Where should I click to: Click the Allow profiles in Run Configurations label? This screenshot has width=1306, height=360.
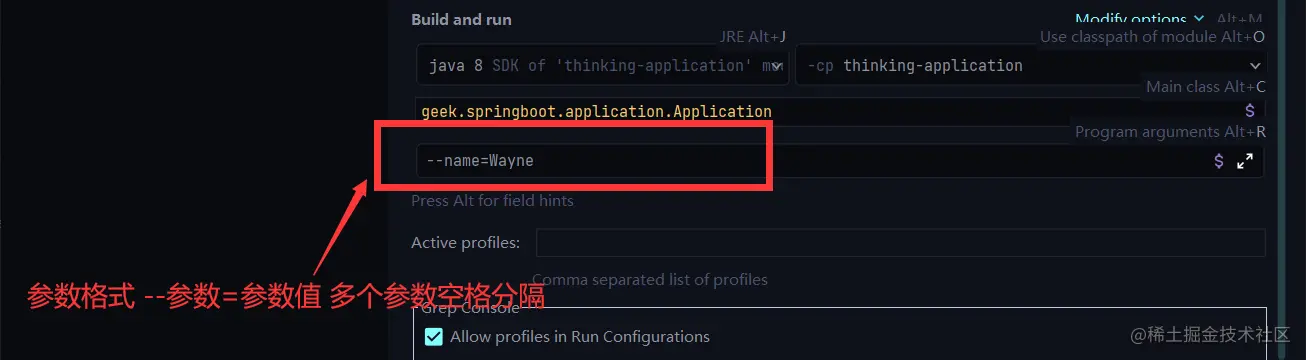(580, 337)
